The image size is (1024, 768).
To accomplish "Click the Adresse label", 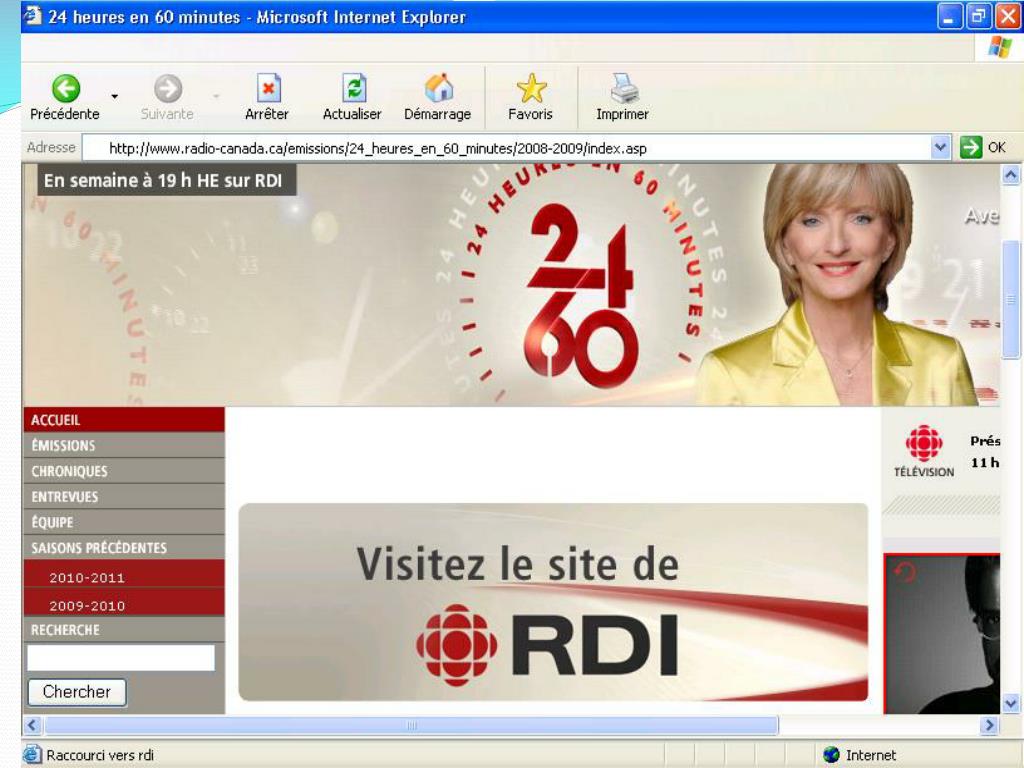I will [51, 148].
